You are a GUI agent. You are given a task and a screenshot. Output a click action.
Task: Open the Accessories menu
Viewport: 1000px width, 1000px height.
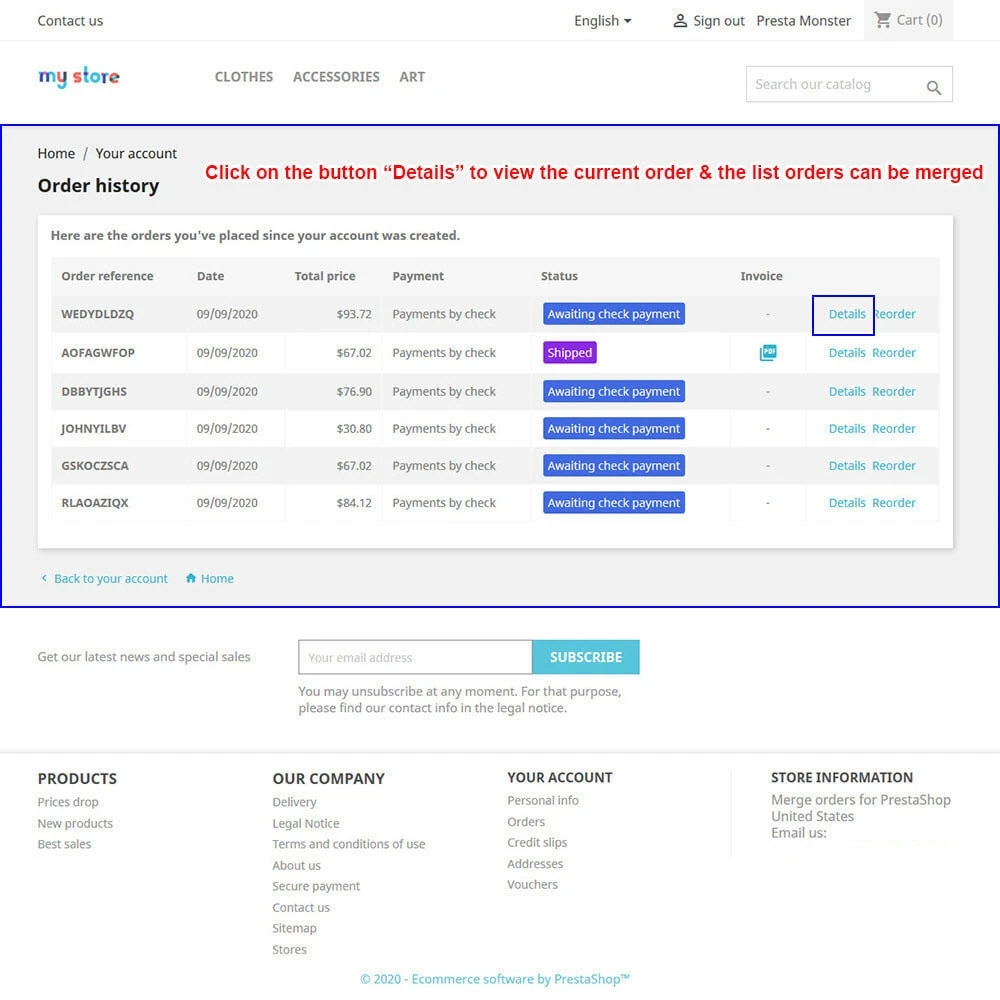pos(336,77)
